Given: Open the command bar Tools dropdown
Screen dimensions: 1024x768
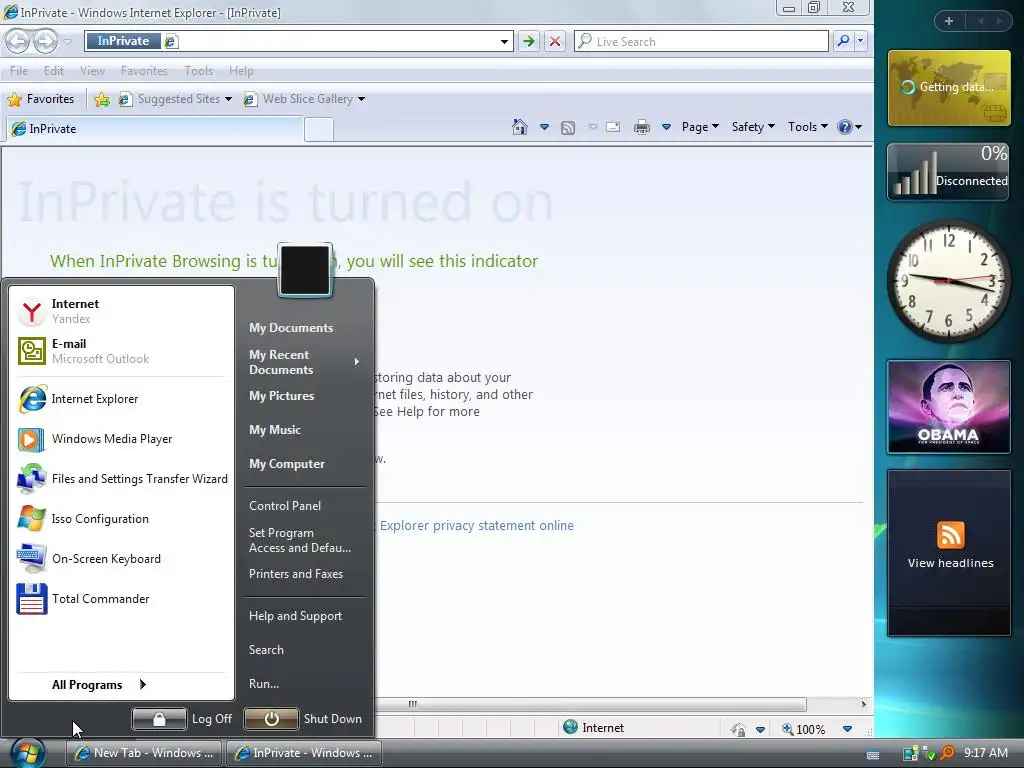Looking at the screenshot, I should (x=808, y=127).
